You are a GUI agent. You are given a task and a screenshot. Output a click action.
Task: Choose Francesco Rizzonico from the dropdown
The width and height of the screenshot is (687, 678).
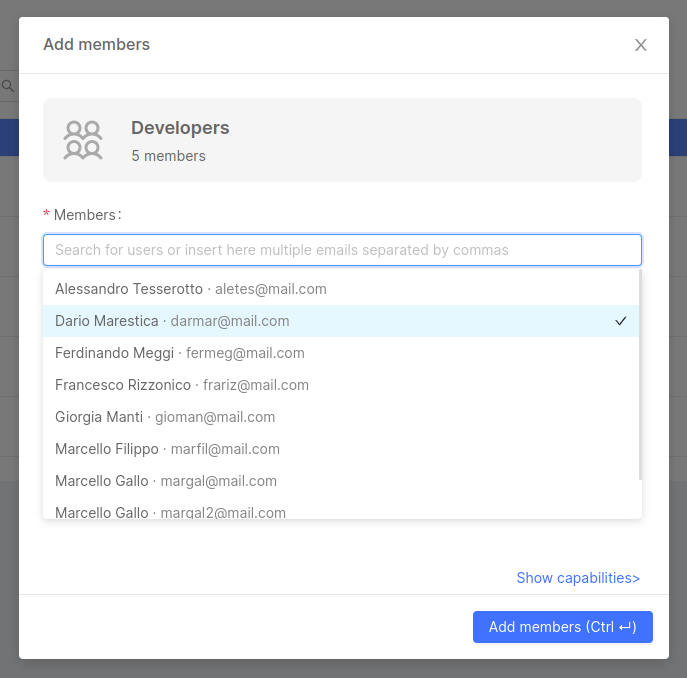coord(181,385)
